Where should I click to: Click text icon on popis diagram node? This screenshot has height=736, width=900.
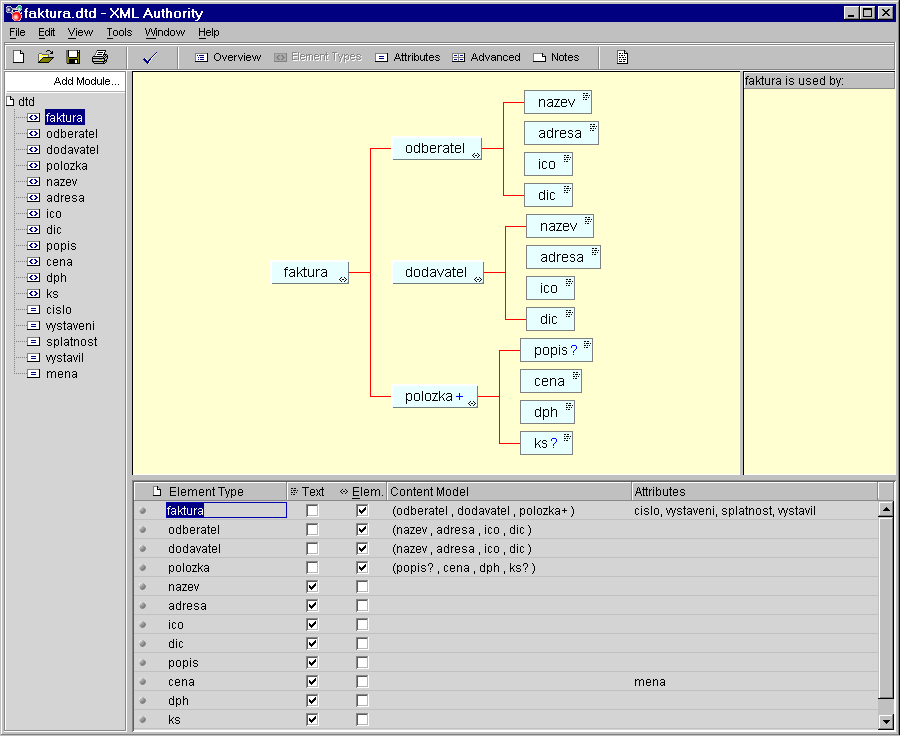[x=587, y=344]
